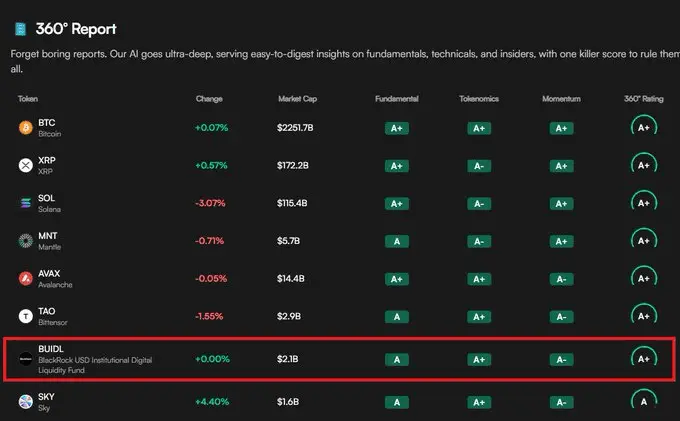680x421 pixels.
Task: Click the TAO ticker name
Action: pyautogui.click(x=46, y=311)
